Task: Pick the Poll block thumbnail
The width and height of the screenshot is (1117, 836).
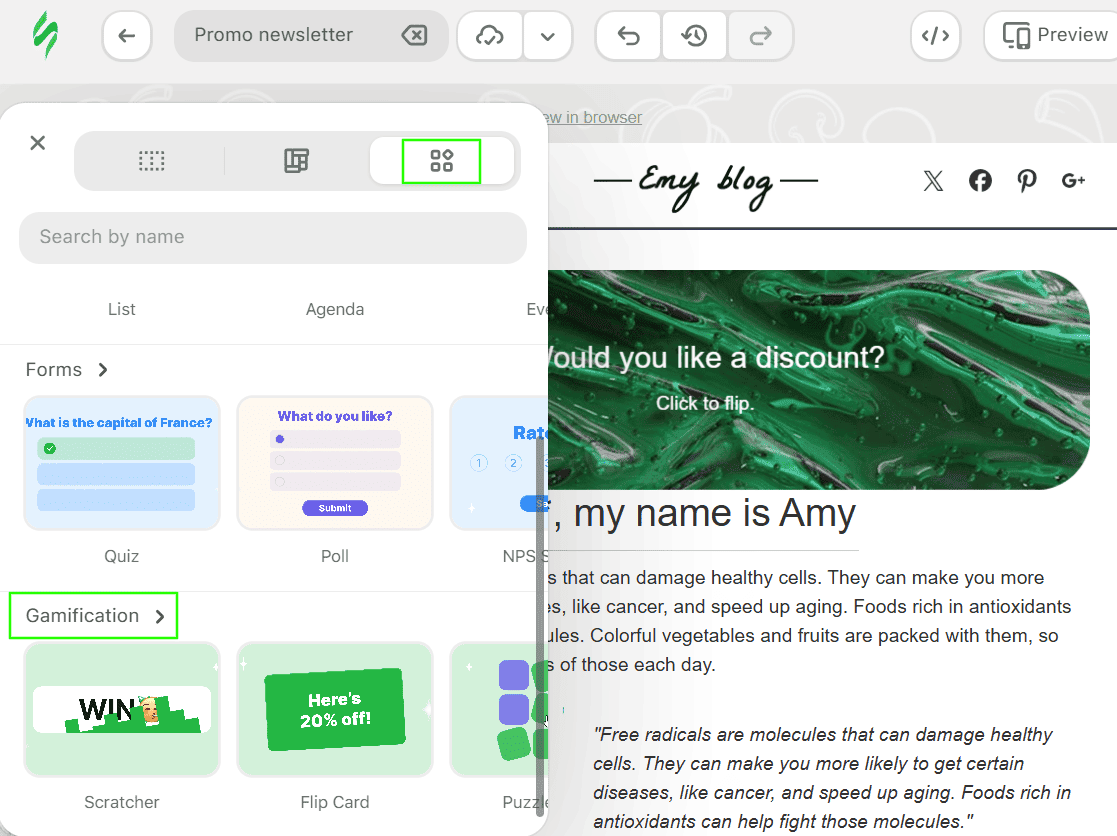Action: (x=335, y=463)
